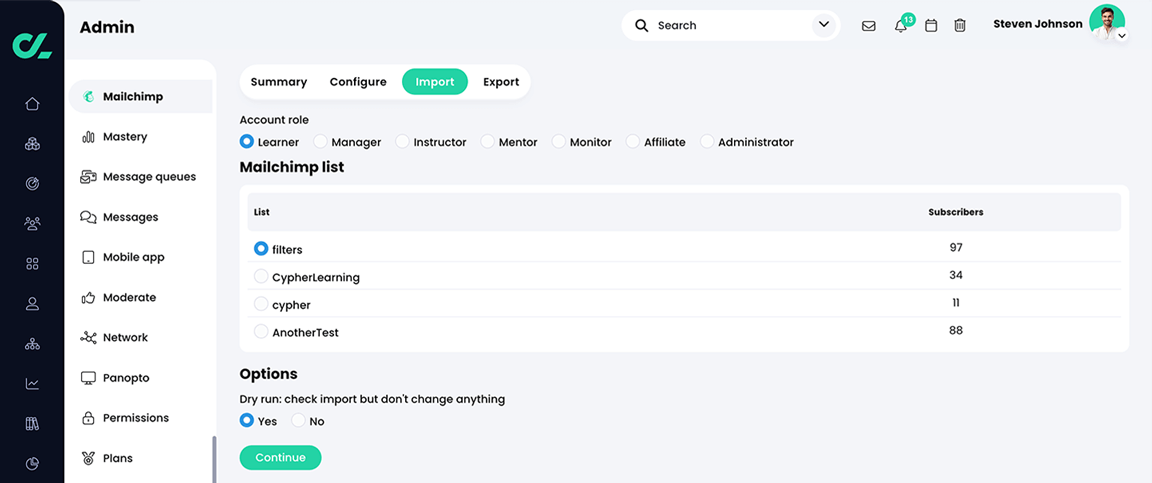Click the search magnifier icon
The width and height of the screenshot is (1152, 483).
pos(641,26)
